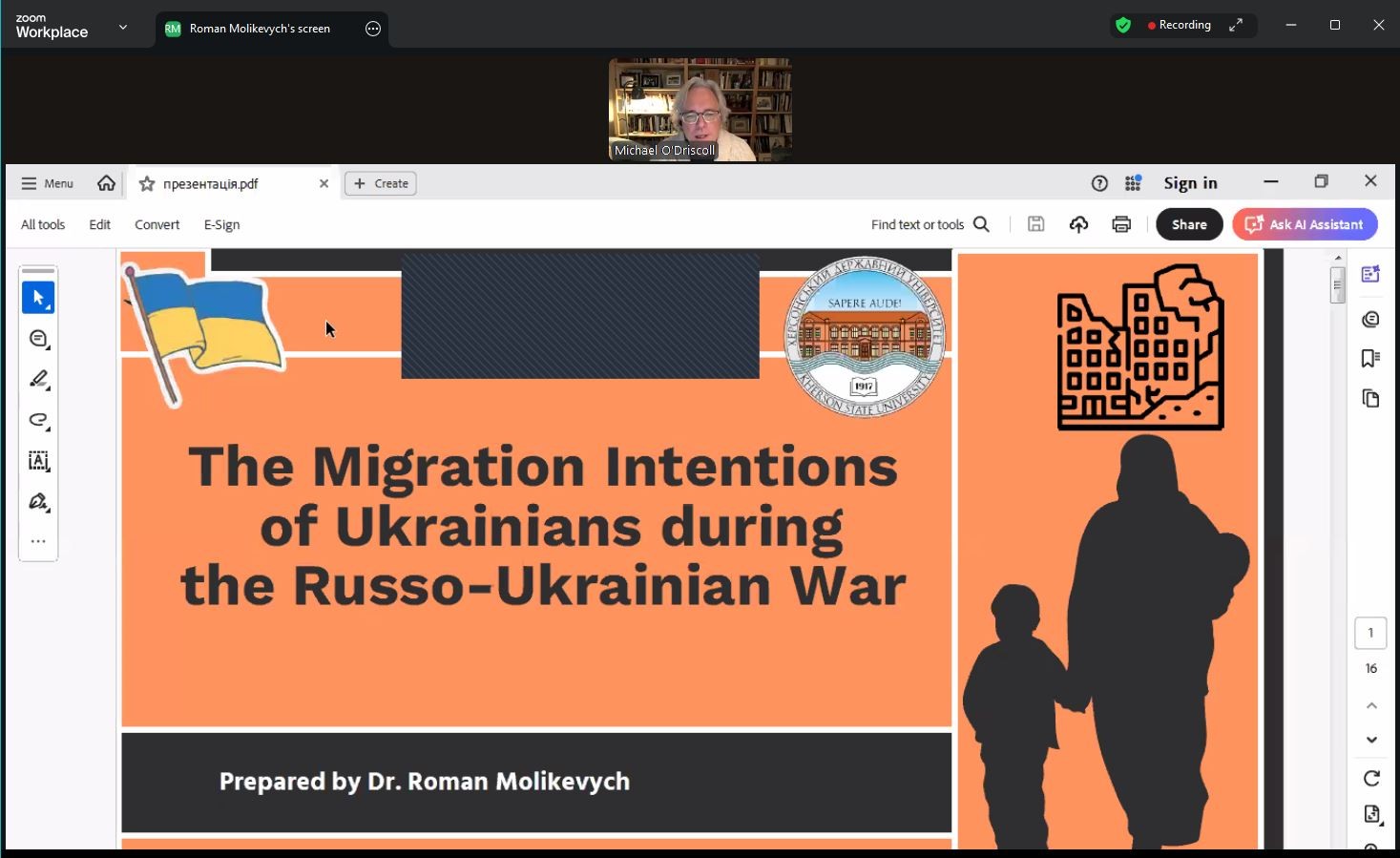Expand the Zoom Workplace dropdown
The width and height of the screenshot is (1400, 858).
click(x=123, y=27)
